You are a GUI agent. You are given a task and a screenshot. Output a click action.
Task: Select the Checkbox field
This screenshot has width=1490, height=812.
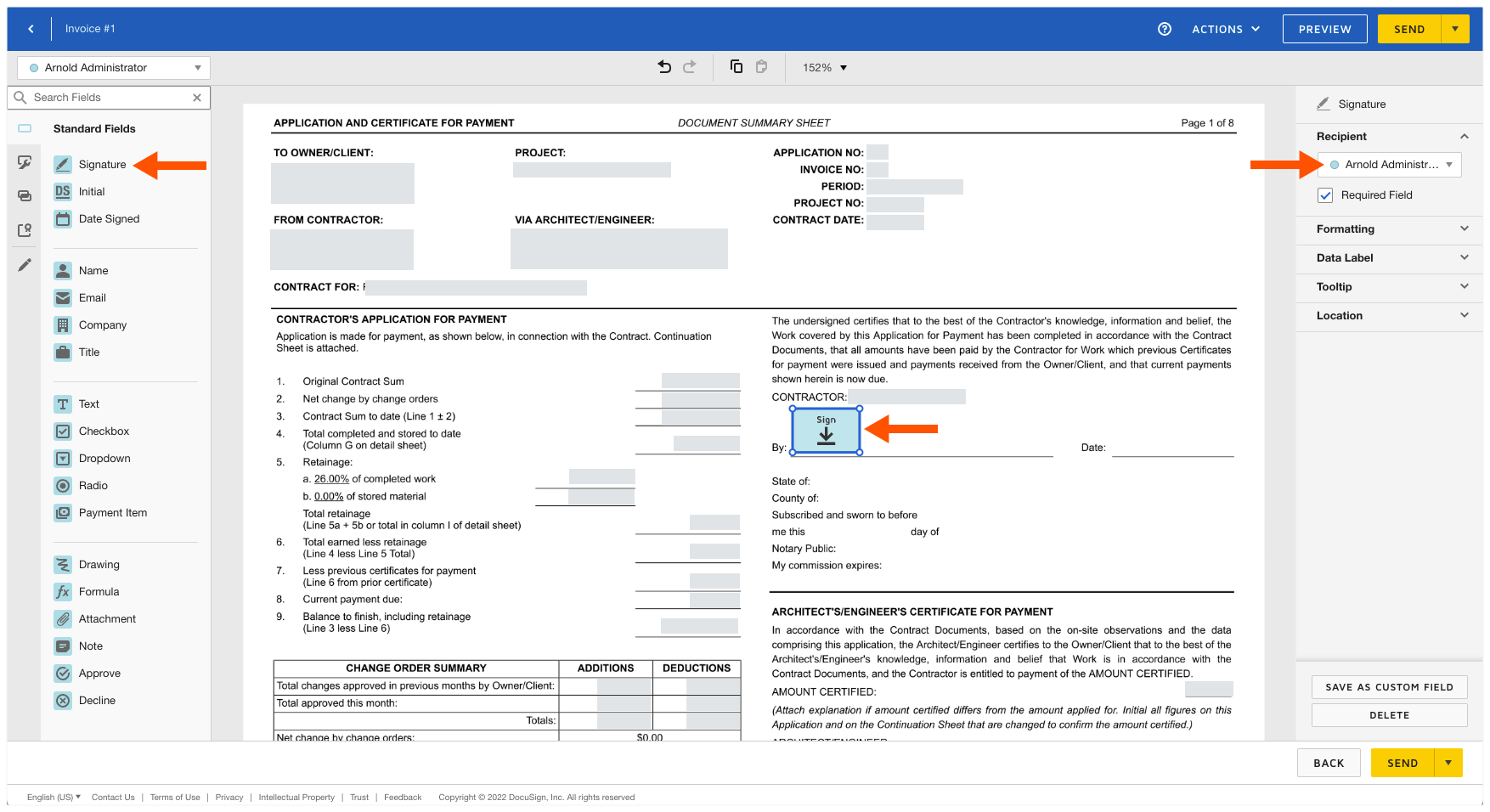coord(92,431)
